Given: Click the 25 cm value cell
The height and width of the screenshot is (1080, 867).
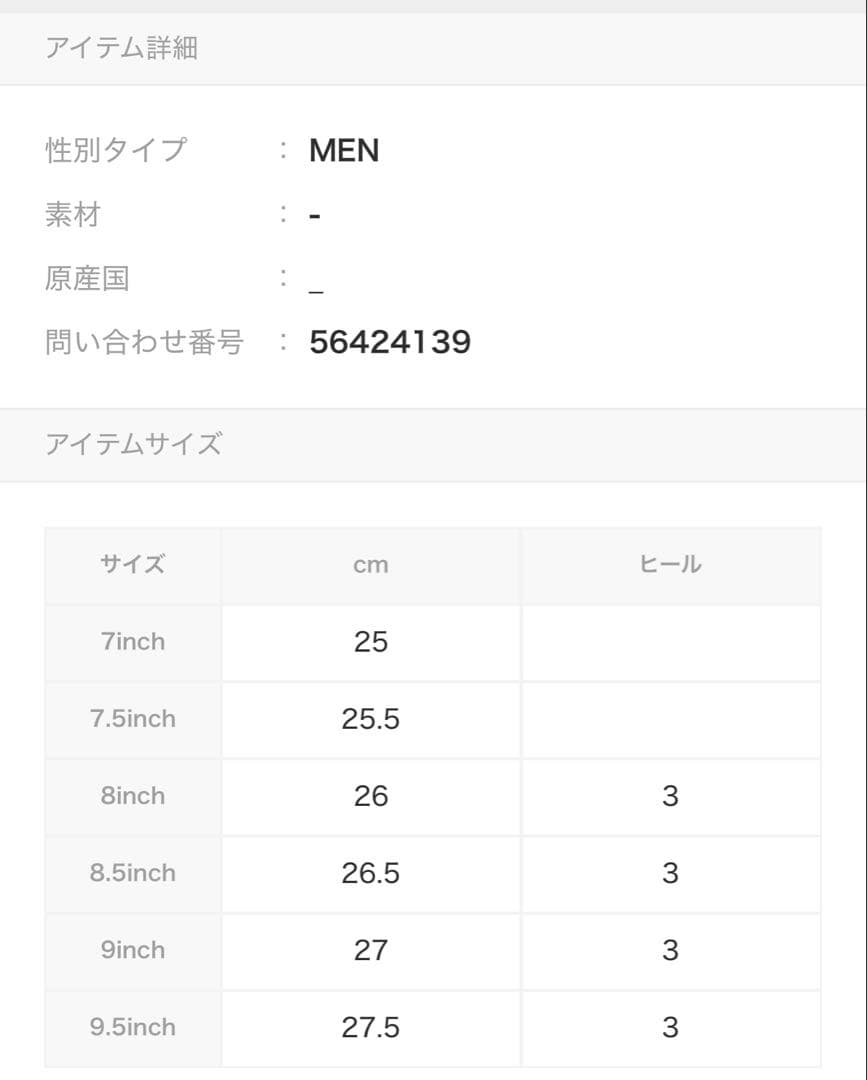Looking at the screenshot, I should pyautogui.click(x=370, y=642).
